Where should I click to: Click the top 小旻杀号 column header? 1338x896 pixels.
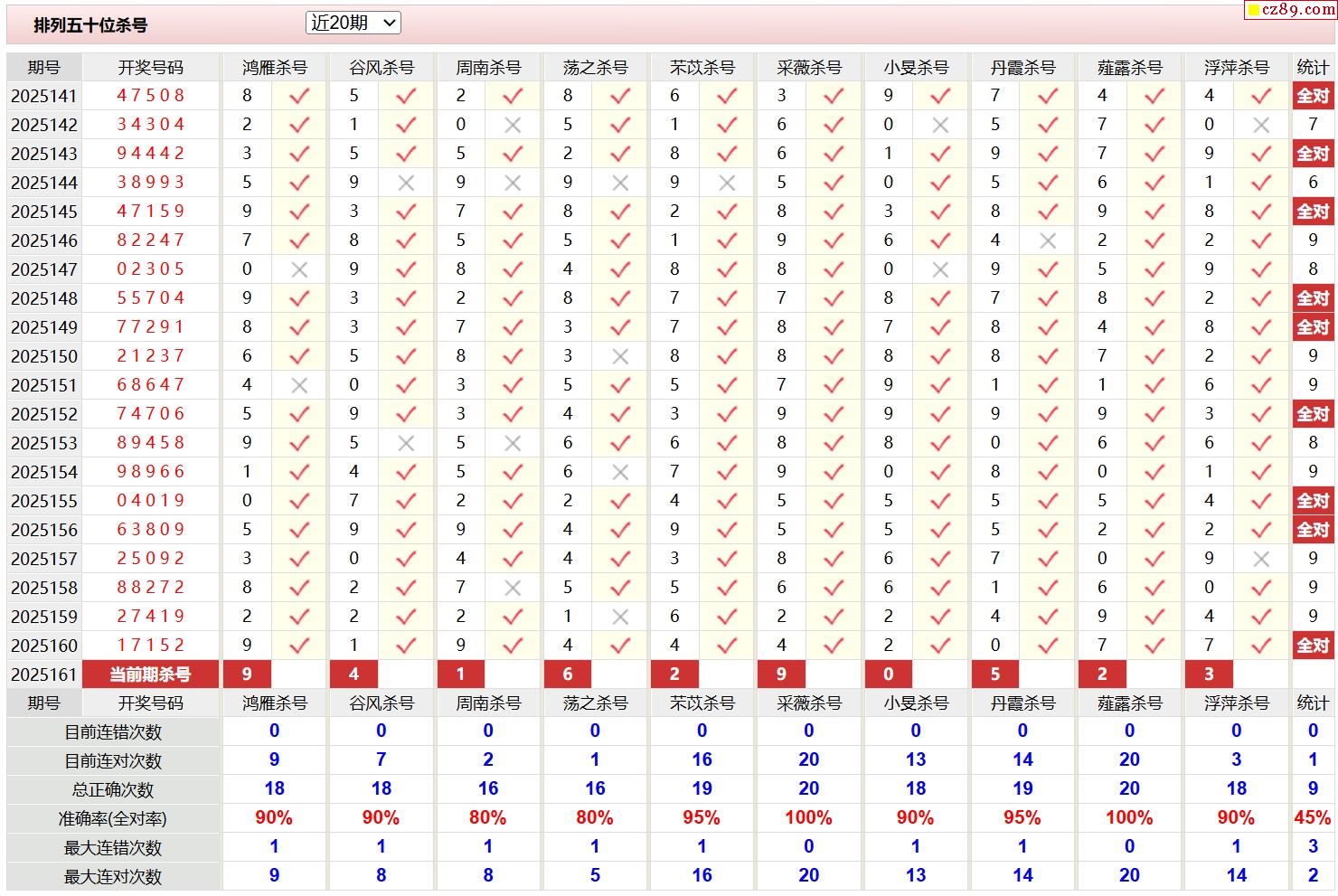pos(916,68)
